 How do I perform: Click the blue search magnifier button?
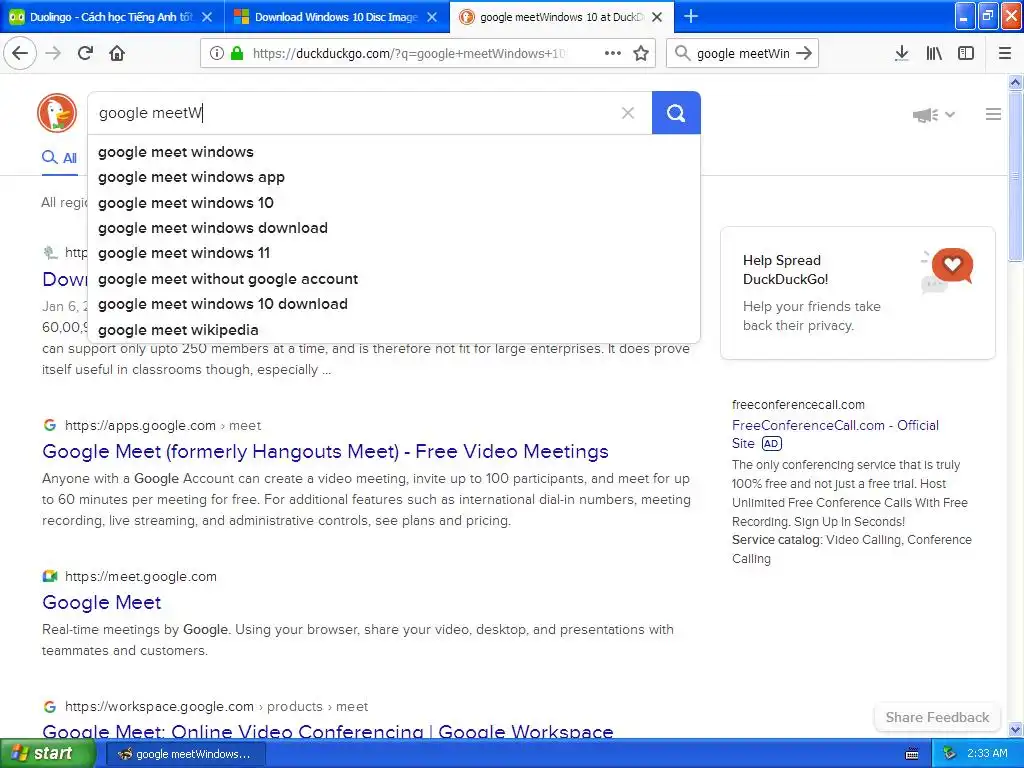(676, 113)
